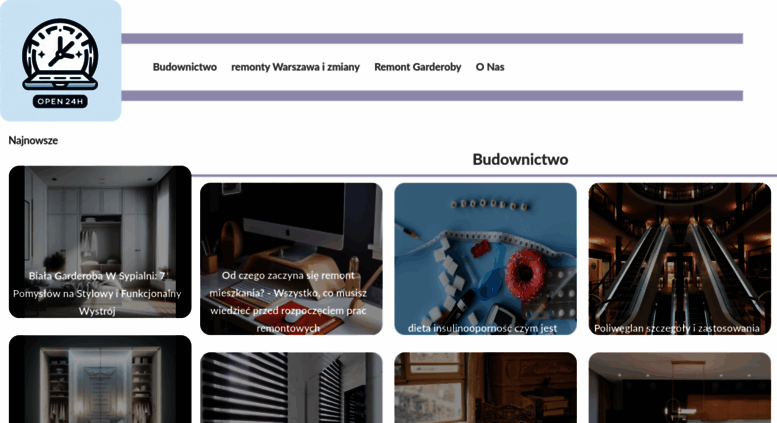This screenshot has width=777, height=423.
Task: Select the Budownictwo section heading
Action: coord(520,159)
